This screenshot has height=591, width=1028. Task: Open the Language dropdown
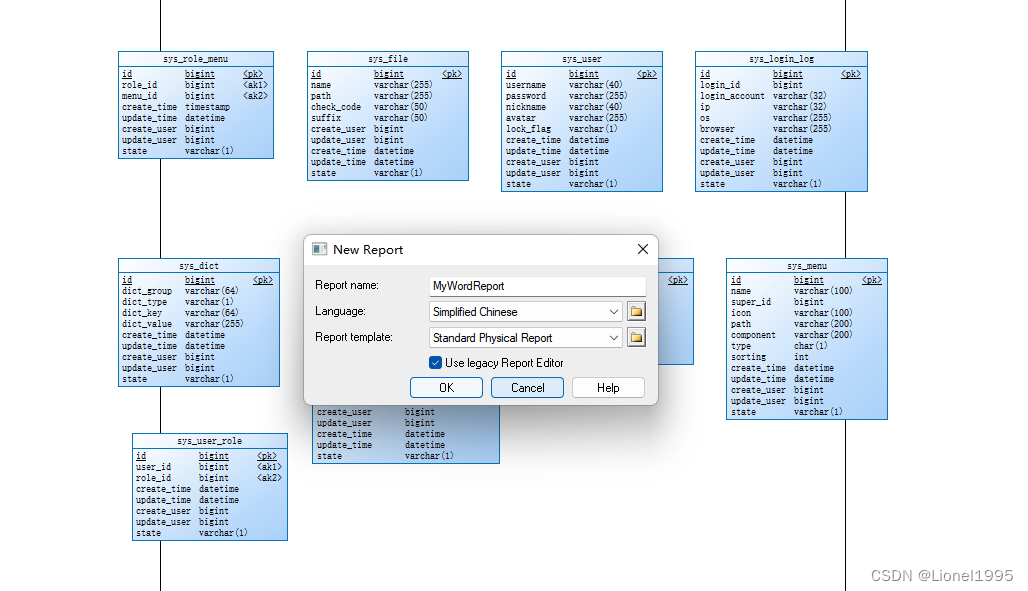tap(614, 312)
